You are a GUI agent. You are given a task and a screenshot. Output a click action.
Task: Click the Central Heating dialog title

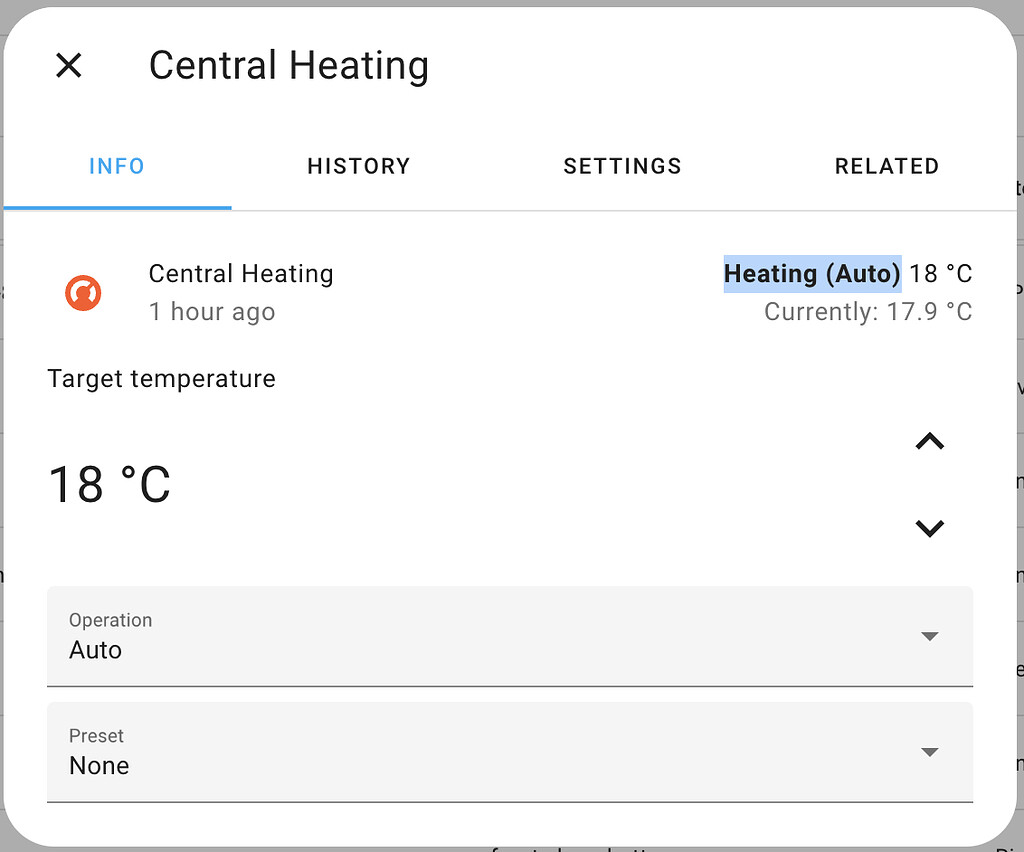tap(288, 65)
